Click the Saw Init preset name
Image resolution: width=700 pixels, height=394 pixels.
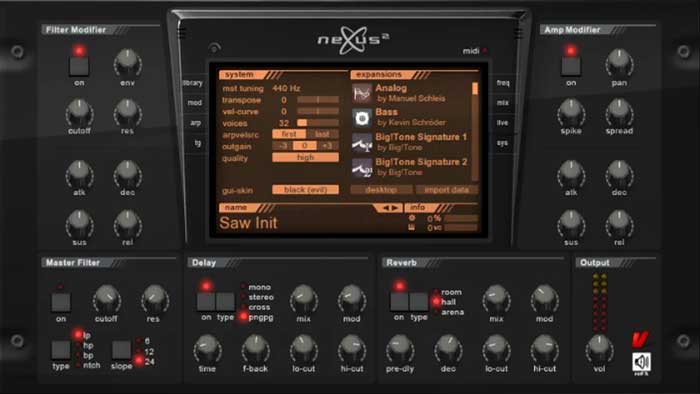(x=248, y=223)
